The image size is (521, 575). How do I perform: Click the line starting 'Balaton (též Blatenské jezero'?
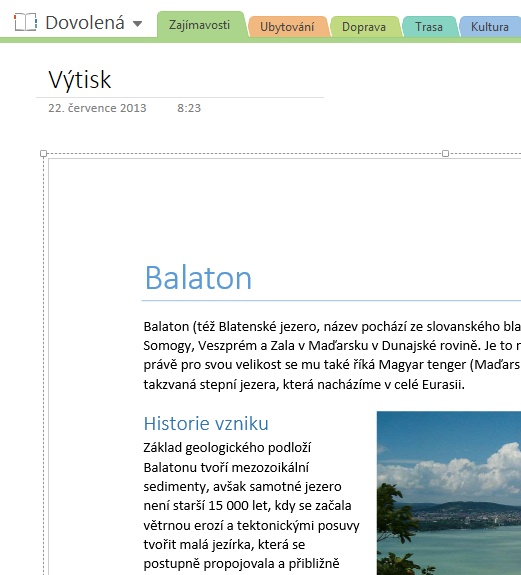(x=332, y=326)
